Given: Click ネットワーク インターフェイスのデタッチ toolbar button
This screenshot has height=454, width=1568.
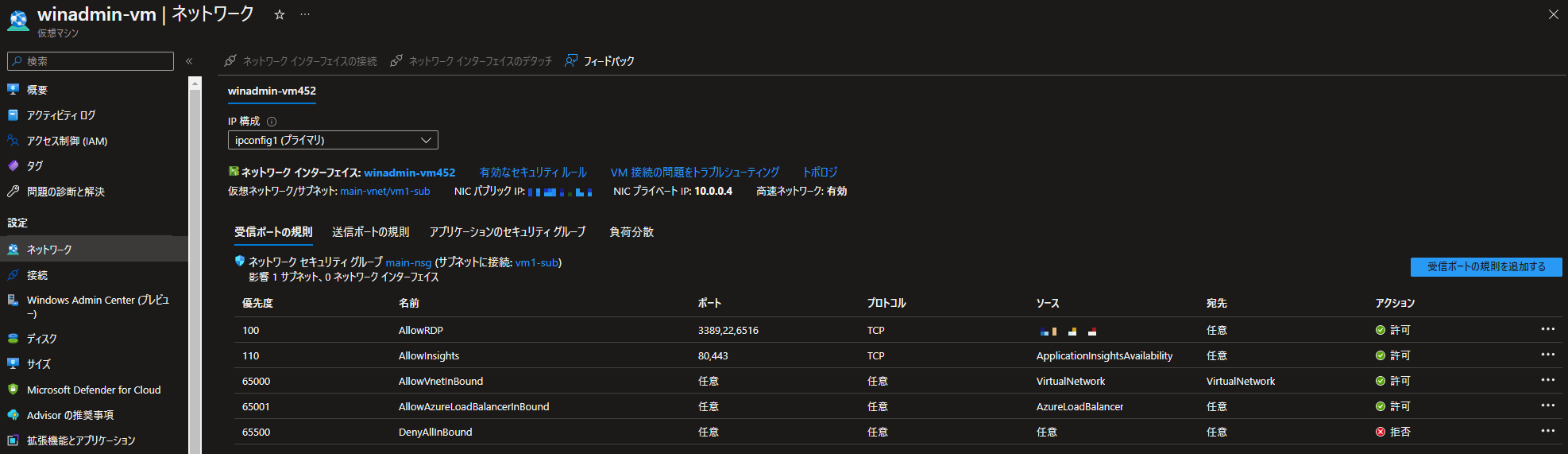Looking at the screenshot, I should (x=470, y=61).
